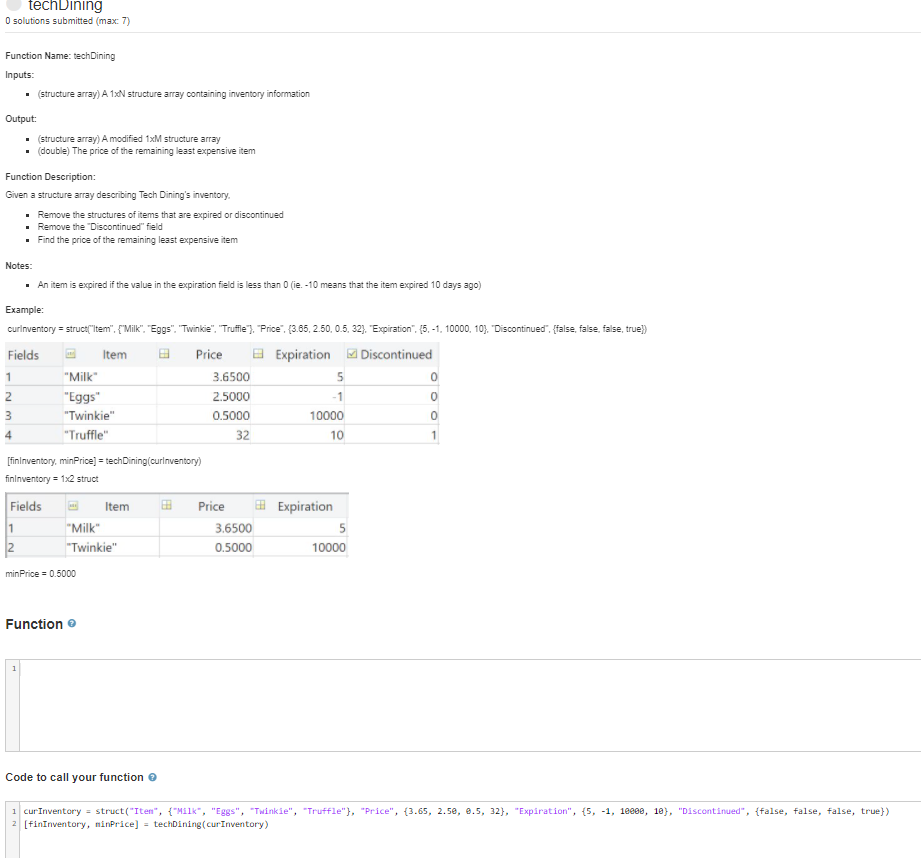
Task: Click the Expiration column icon in finInventory table
Action: pyautogui.click(x=261, y=506)
